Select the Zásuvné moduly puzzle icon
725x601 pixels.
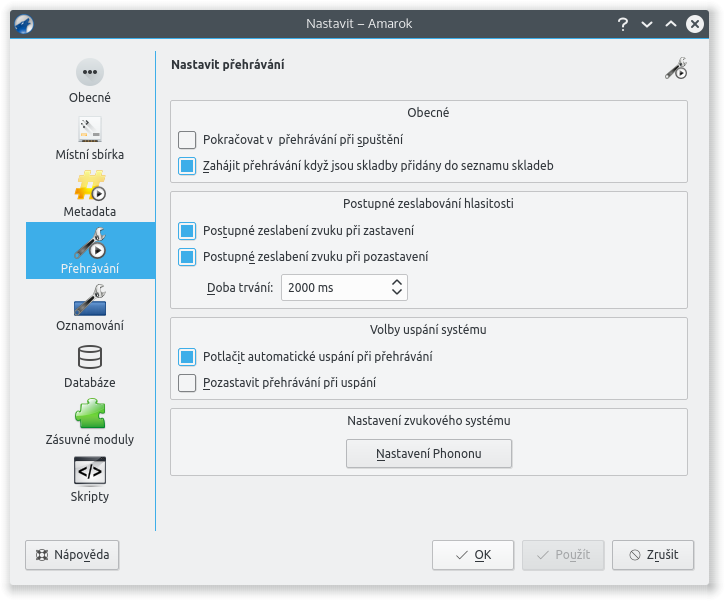pos(90,413)
